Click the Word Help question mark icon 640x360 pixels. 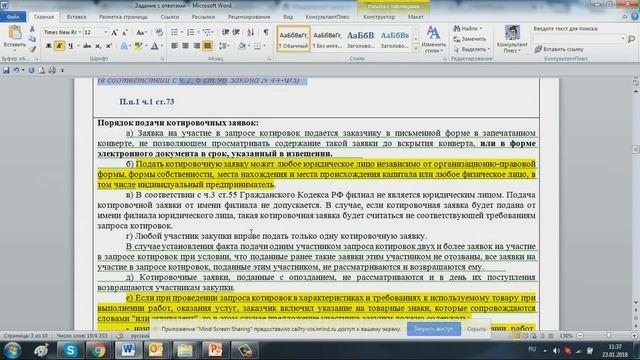tap(635, 17)
